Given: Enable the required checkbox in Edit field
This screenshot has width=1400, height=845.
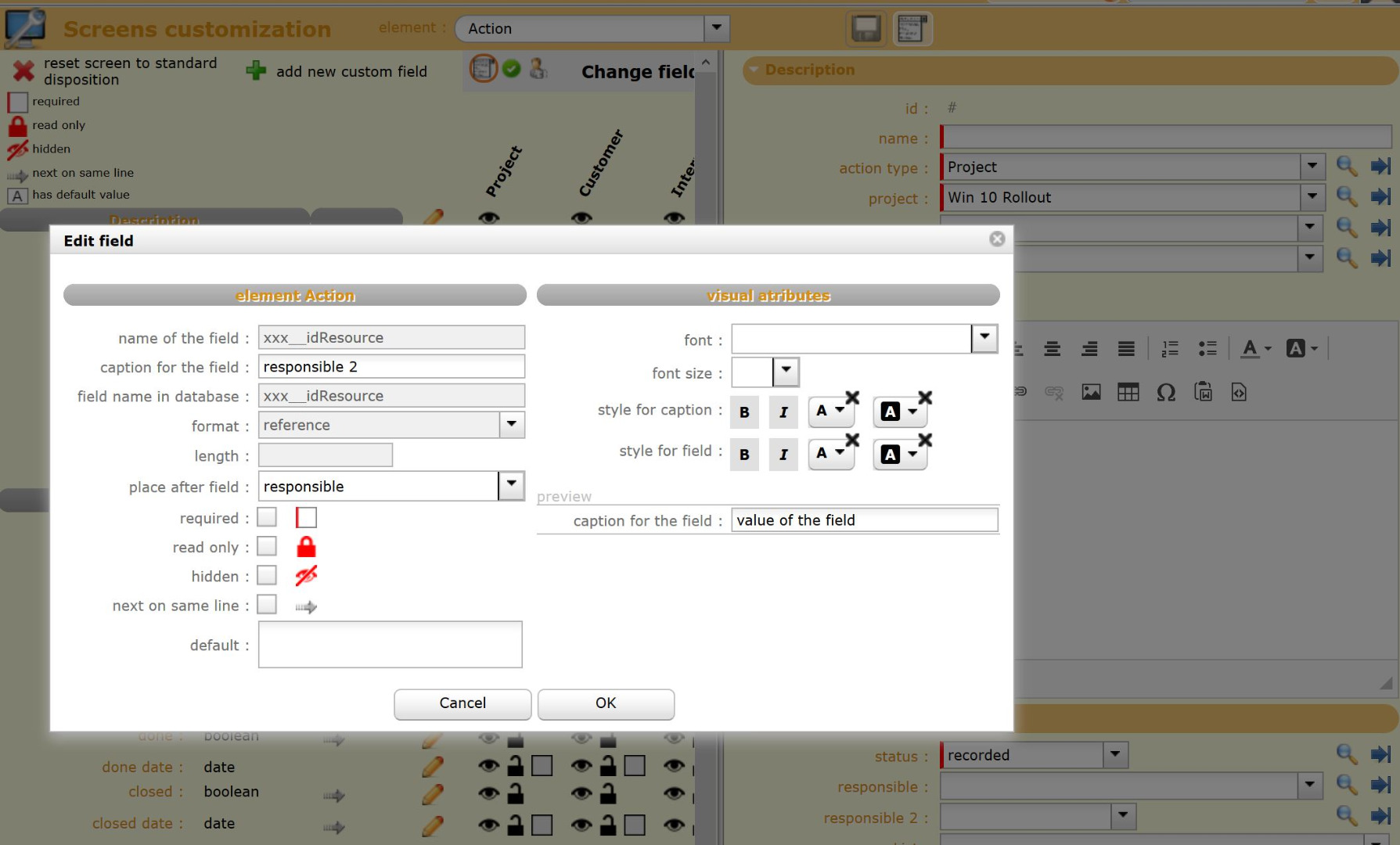Looking at the screenshot, I should (x=267, y=517).
